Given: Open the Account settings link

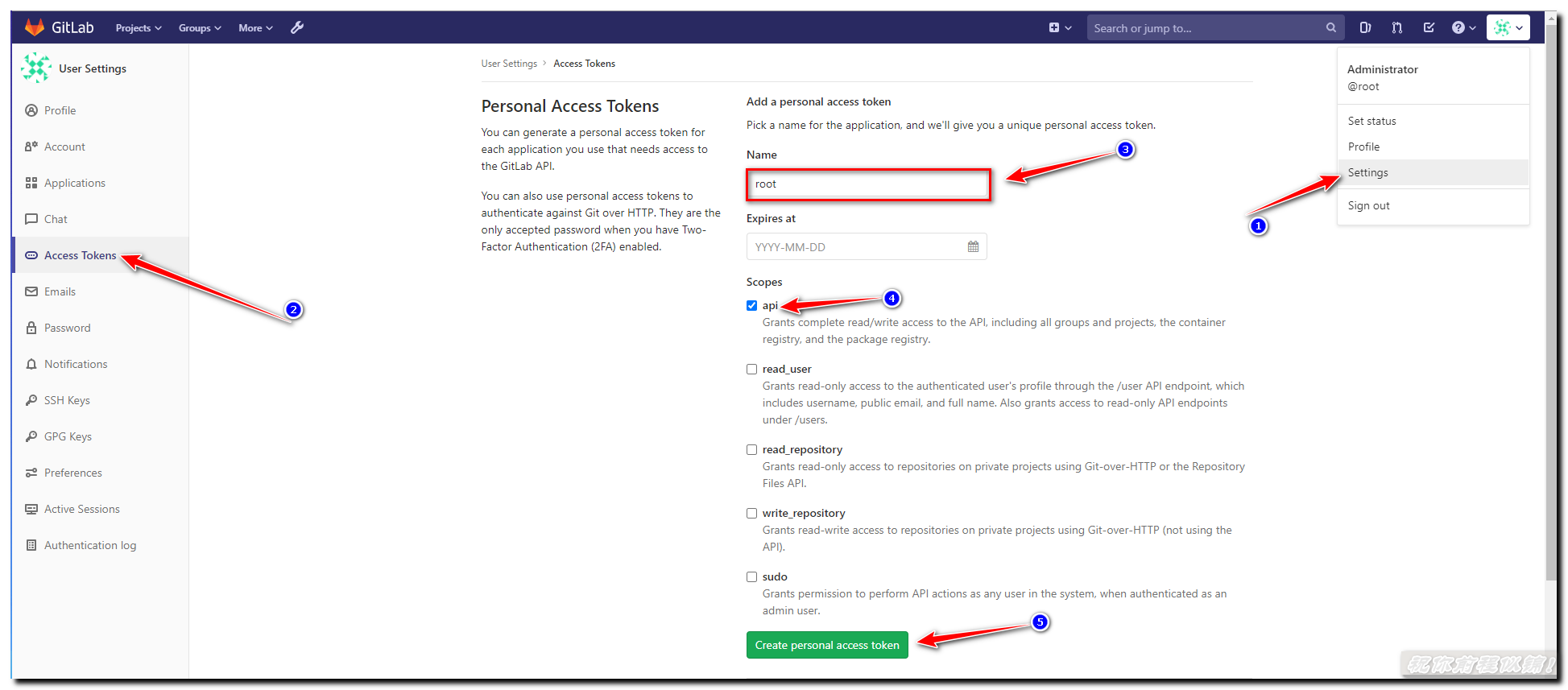Looking at the screenshot, I should click(64, 147).
